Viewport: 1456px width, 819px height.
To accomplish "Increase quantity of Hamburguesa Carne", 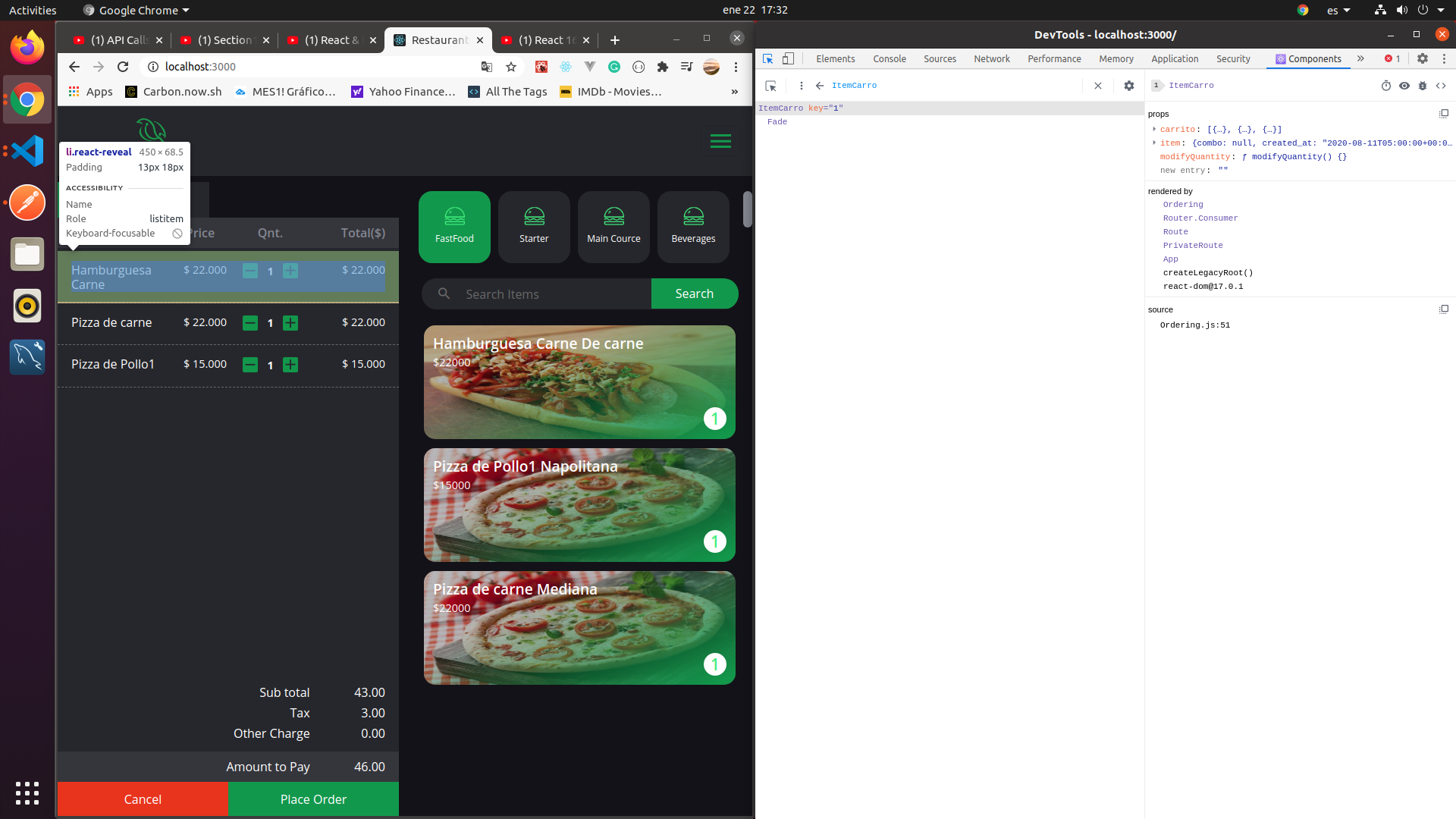I will 290,271.
